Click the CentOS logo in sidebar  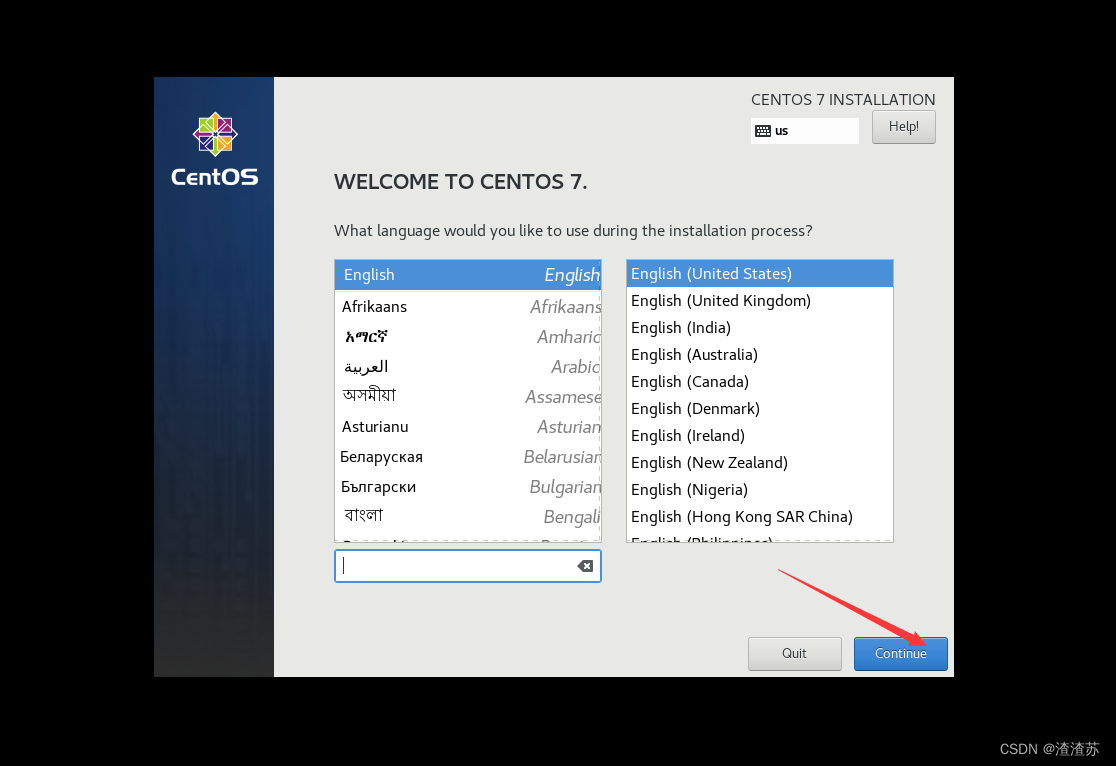[x=215, y=149]
